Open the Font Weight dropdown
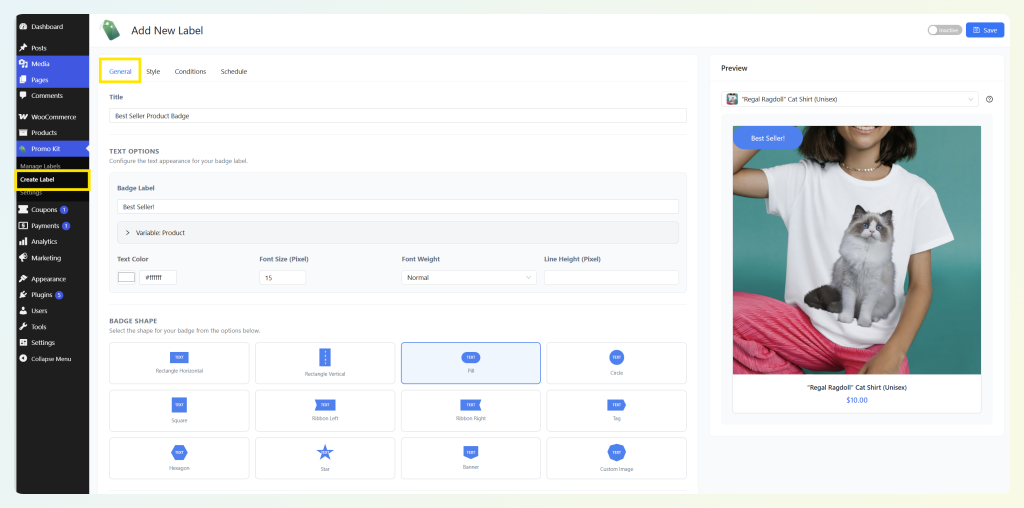 [469, 278]
